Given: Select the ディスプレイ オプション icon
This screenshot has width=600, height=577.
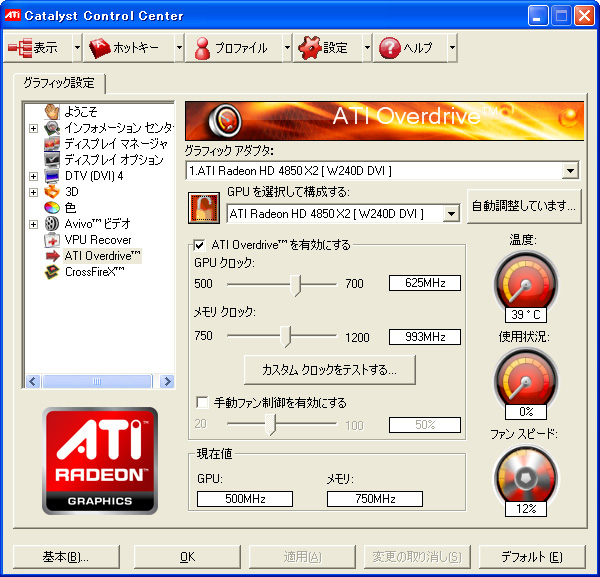Looking at the screenshot, I should point(52,160).
